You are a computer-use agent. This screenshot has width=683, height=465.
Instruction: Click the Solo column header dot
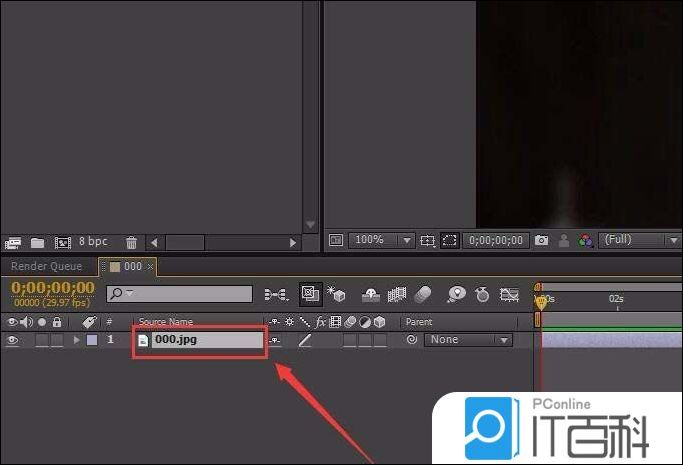tap(42, 322)
